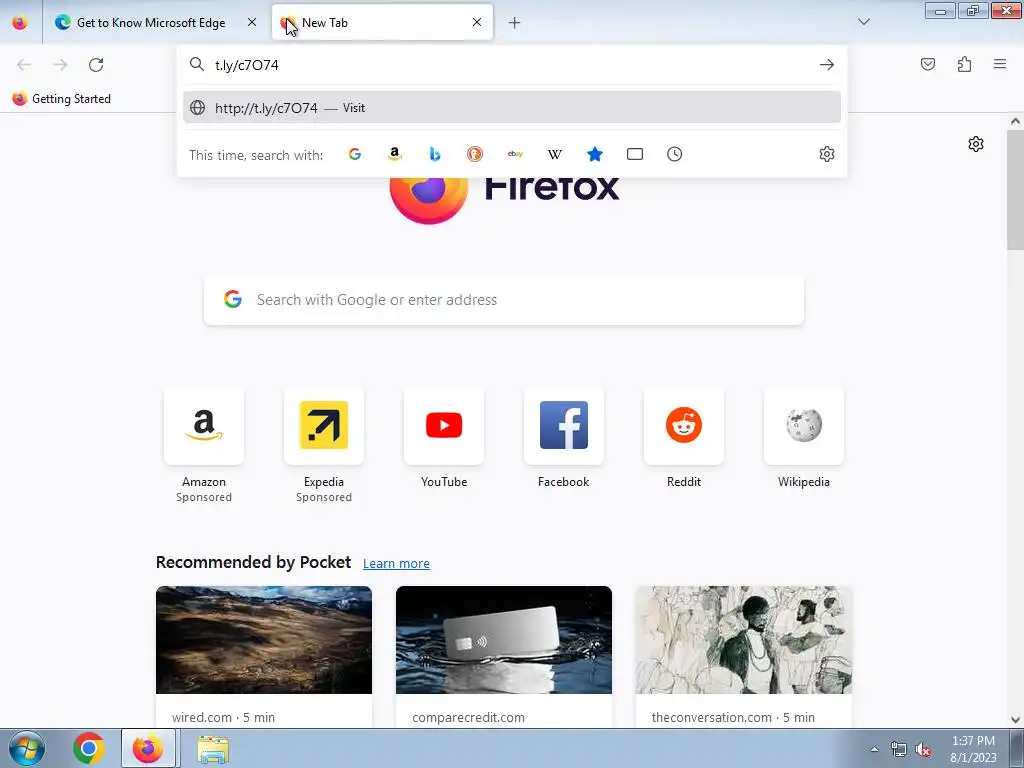Click the vertical scrollbar thumb
1024x768 pixels.
1015,189
